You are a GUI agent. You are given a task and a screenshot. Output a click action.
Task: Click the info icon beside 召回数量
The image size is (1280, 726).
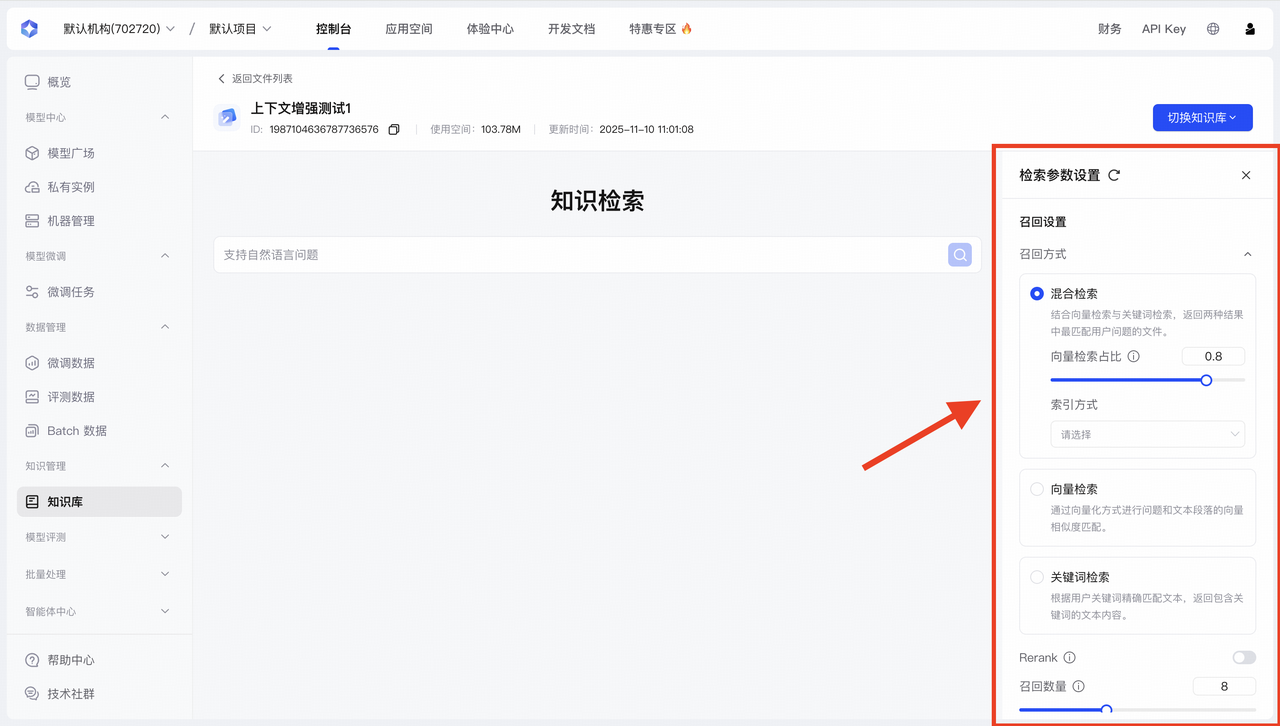point(1078,686)
